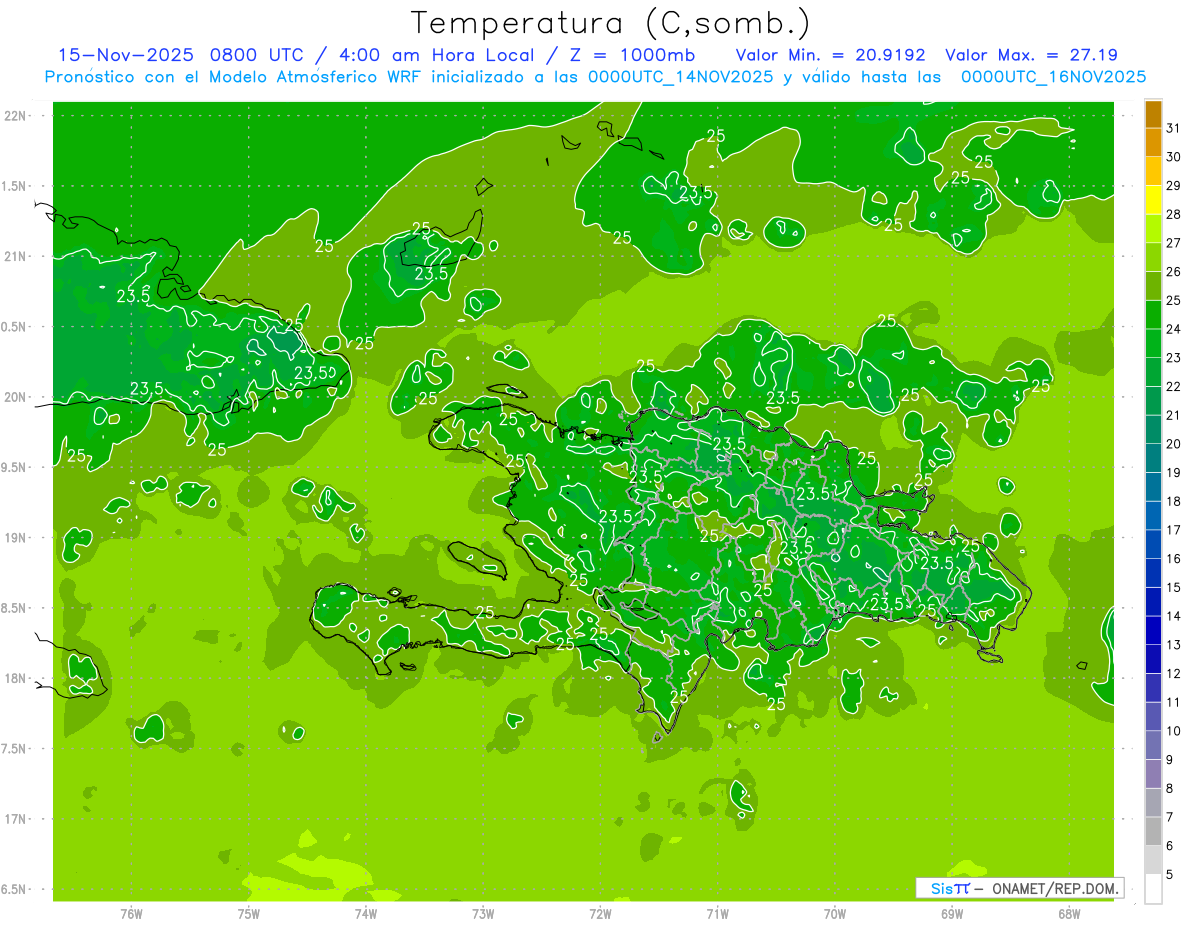Click the '72W' longitude axis label
Screen dimensions: 1200x927
(x=600, y=913)
